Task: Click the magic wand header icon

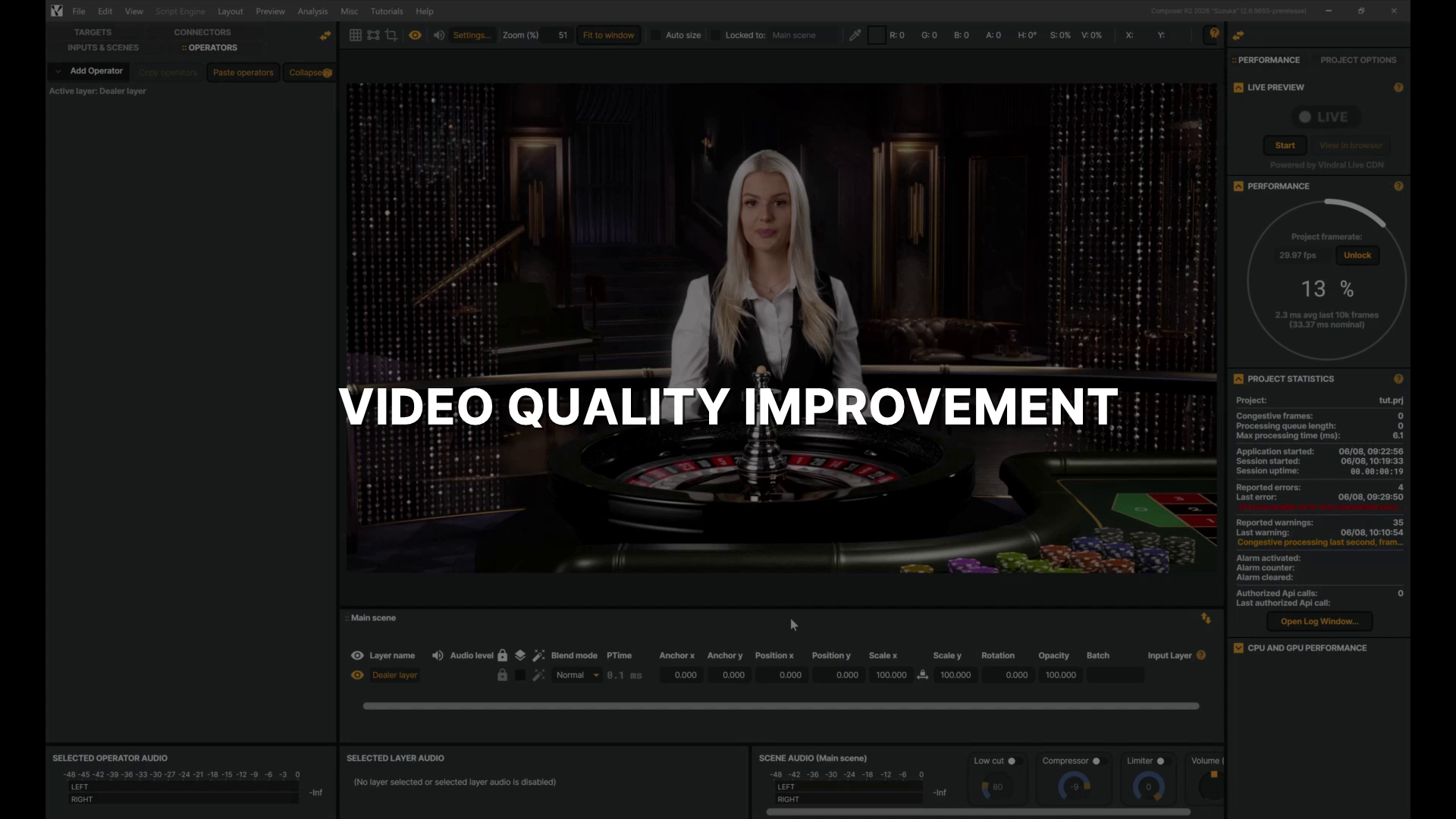Action: (538, 655)
